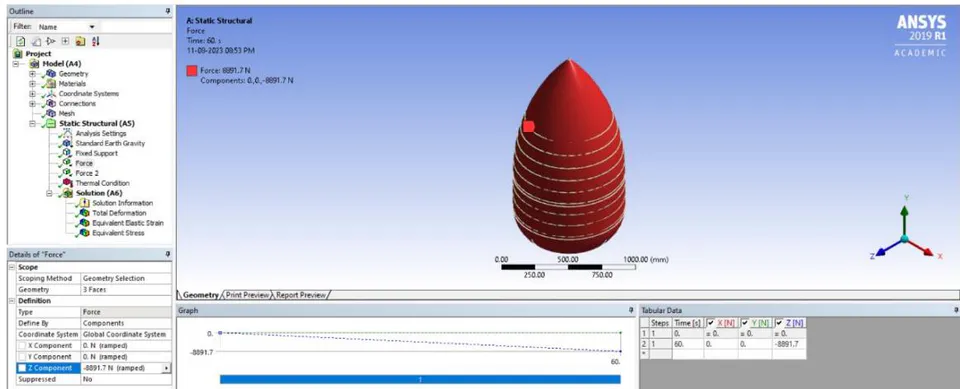The width and height of the screenshot is (960, 389).
Task: Check the Y Component checkbox in Details
Action: pos(23,357)
